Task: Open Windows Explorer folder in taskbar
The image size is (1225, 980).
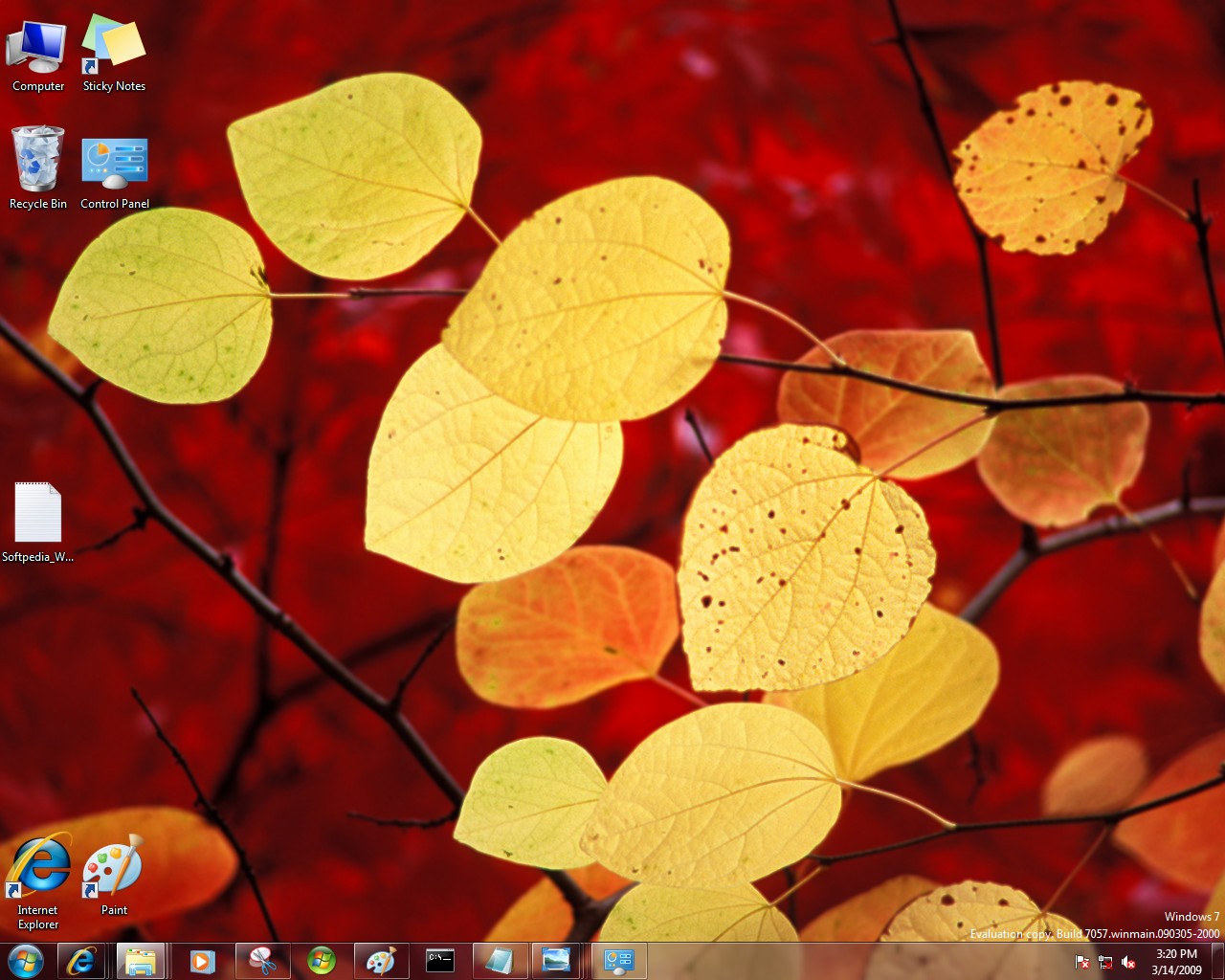Action: (x=141, y=961)
